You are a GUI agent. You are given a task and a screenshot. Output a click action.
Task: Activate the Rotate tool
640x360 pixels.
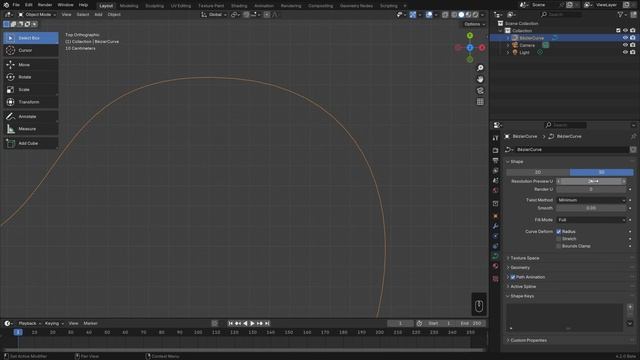tap(31, 77)
